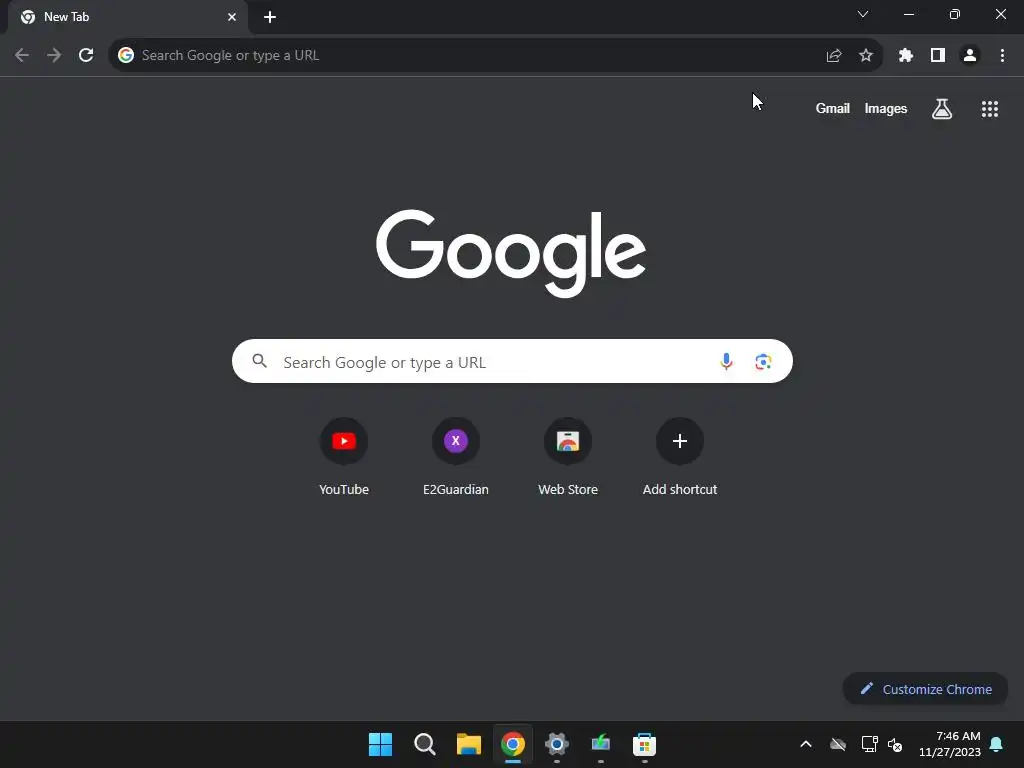Search by image with Google Lens icon
Viewport: 1024px width, 768px height.
point(763,362)
